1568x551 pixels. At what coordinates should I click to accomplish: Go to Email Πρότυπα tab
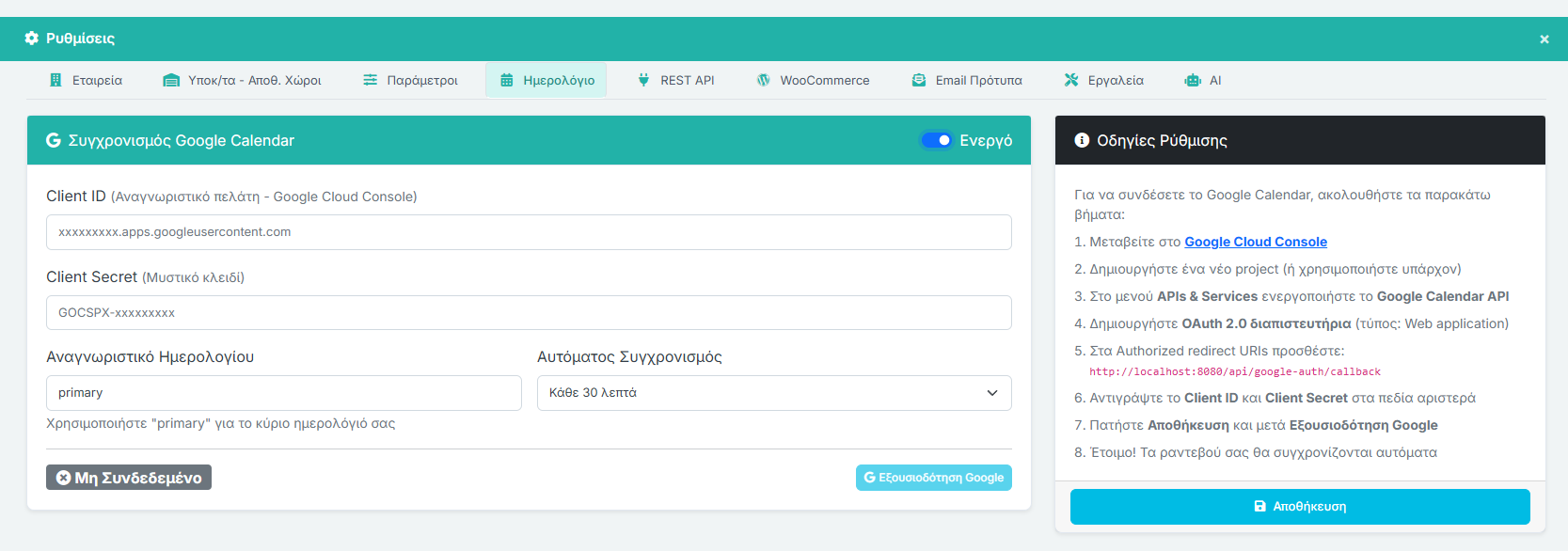[x=967, y=80]
